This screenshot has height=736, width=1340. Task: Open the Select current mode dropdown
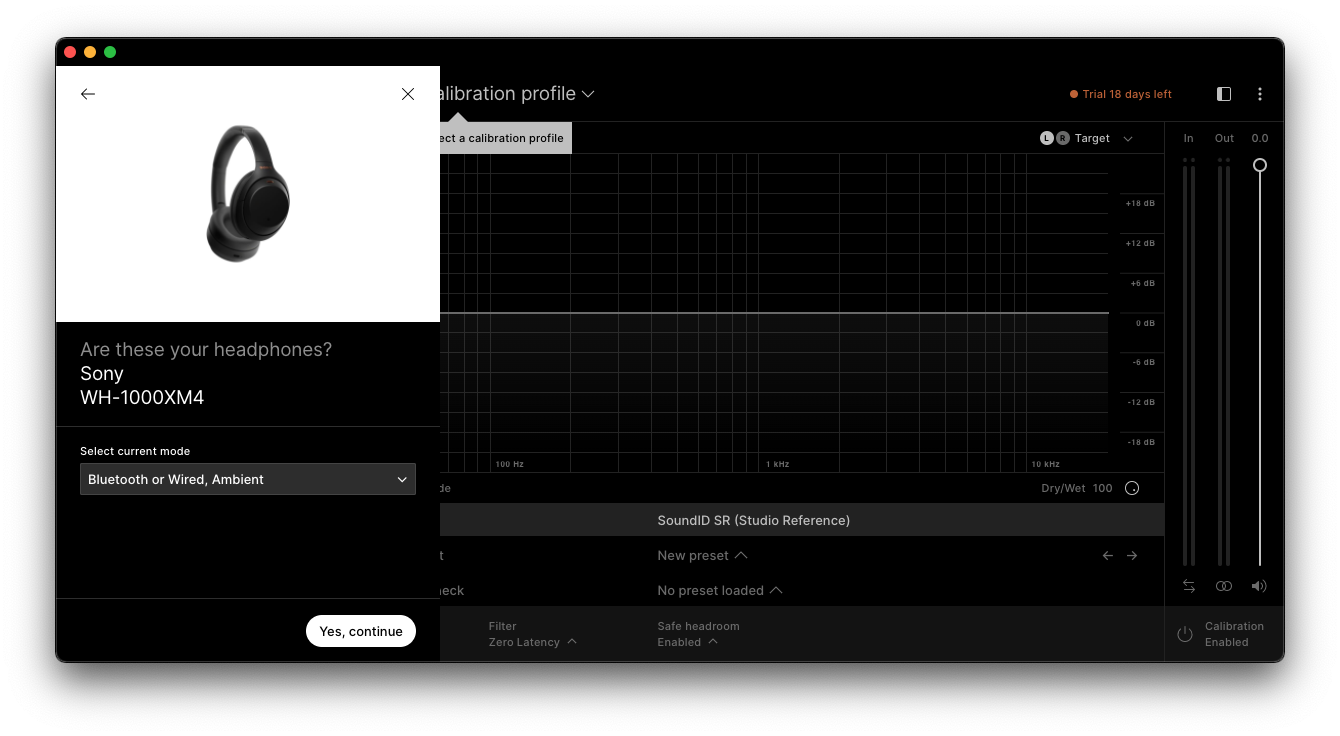coord(248,479)
